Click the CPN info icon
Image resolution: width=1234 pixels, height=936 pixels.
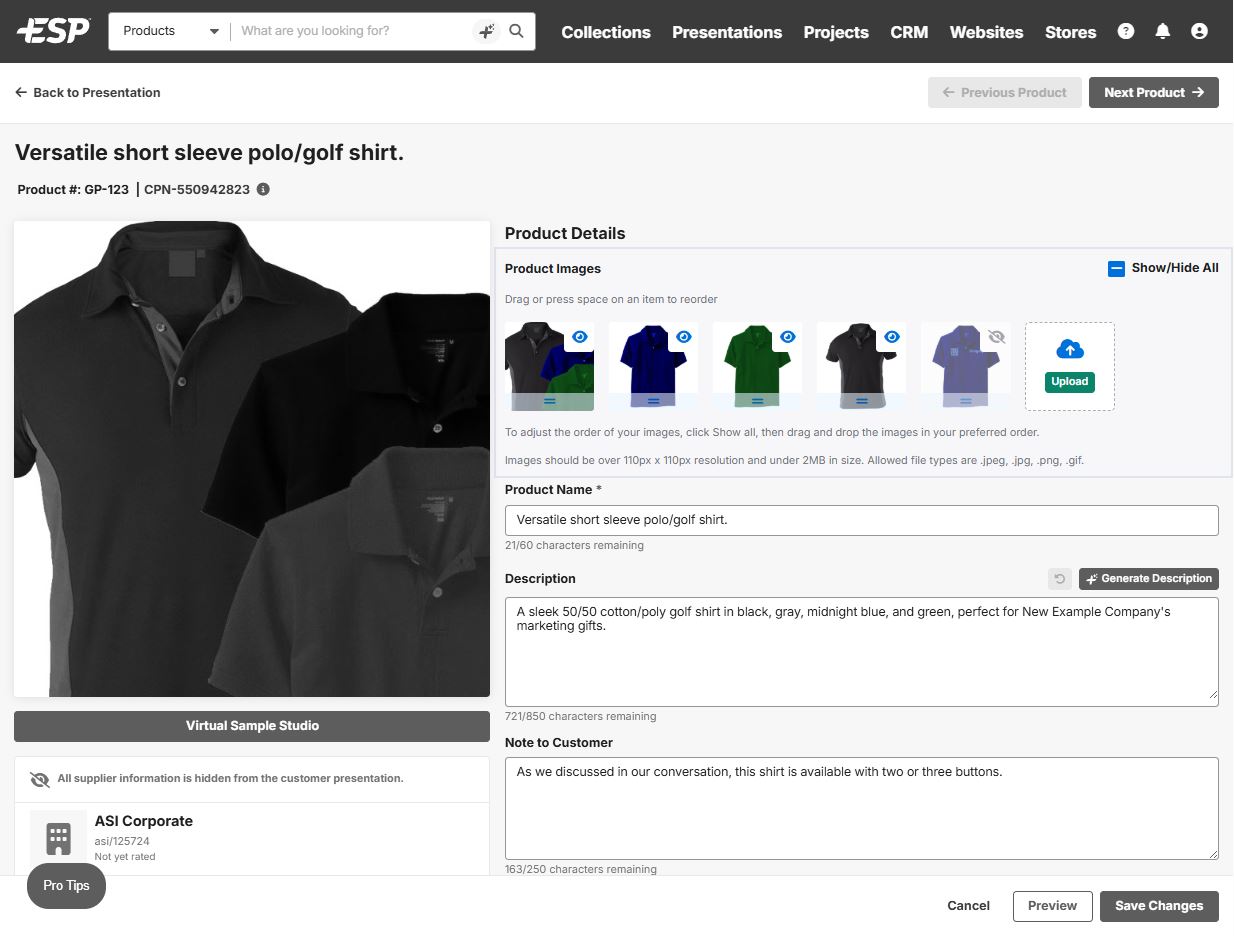(x=263, y=189)
